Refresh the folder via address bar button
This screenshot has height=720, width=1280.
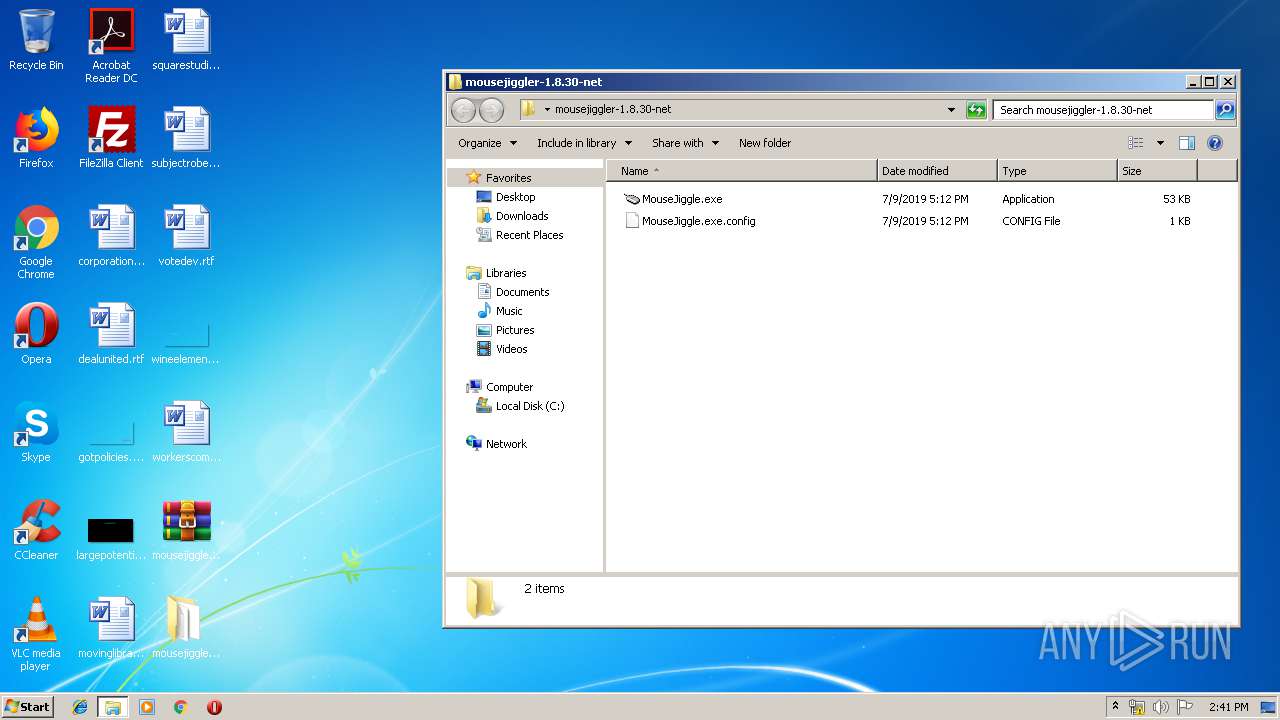(x=976, y=110)
